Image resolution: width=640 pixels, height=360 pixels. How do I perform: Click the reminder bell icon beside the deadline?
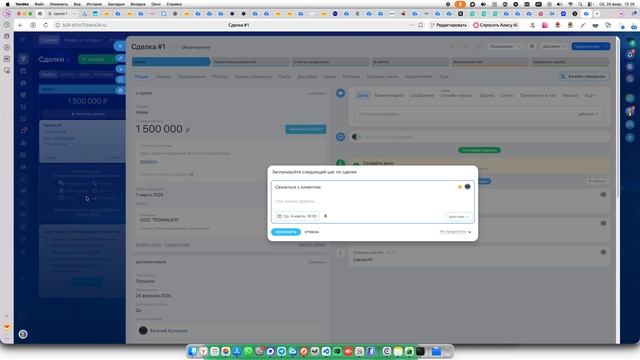pos(325,216)
